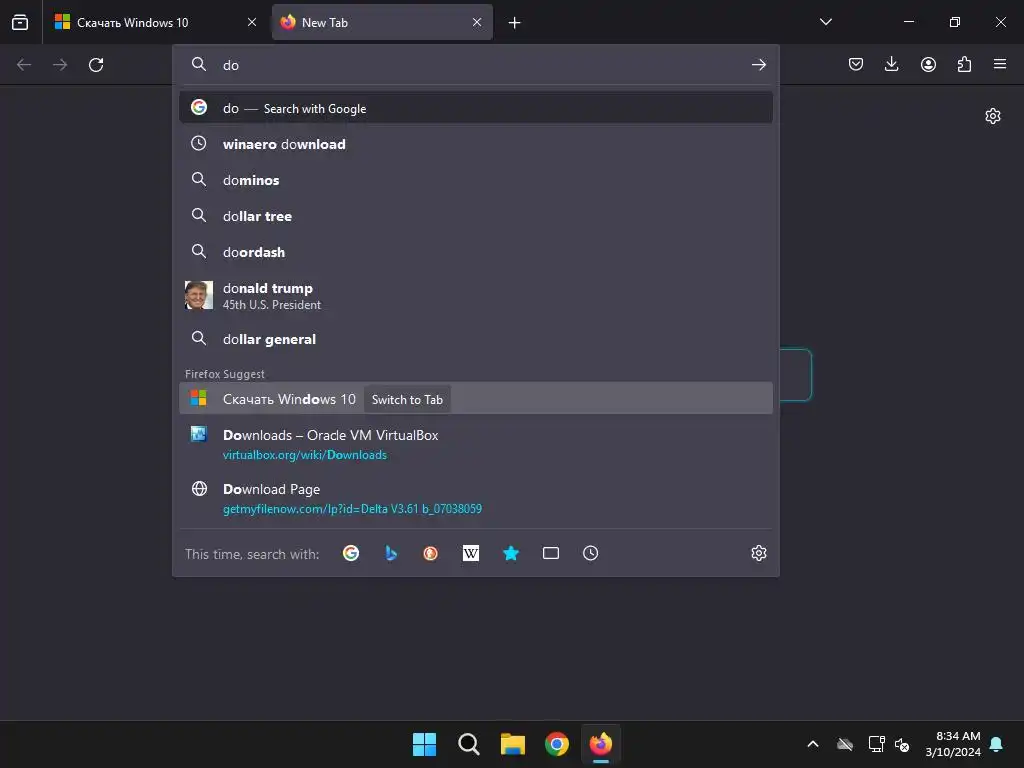
Task: Close the Скачать Windows 10 tab
Action: [x=252, y=22]
